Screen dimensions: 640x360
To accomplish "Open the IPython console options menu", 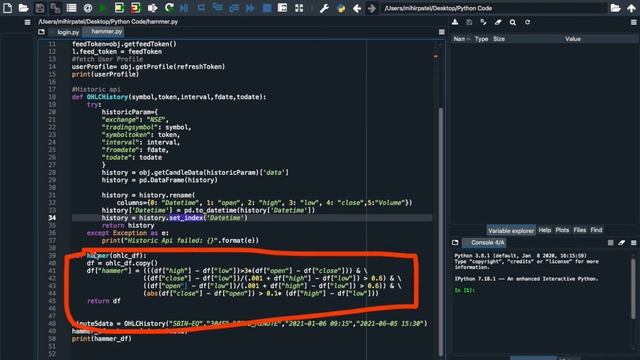I will tap(633, 242).
